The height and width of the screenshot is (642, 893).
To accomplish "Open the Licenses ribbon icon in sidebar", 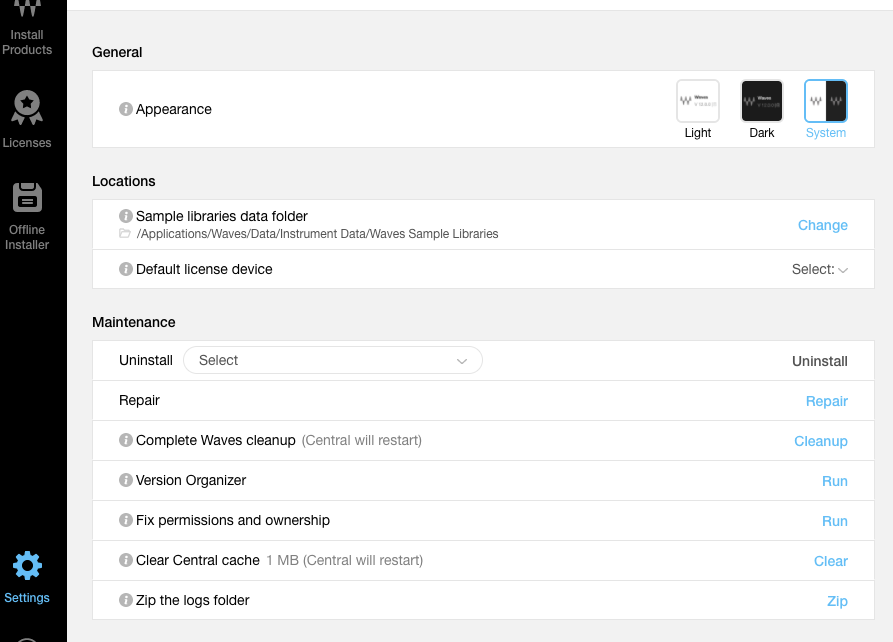I will pos(27,108).
